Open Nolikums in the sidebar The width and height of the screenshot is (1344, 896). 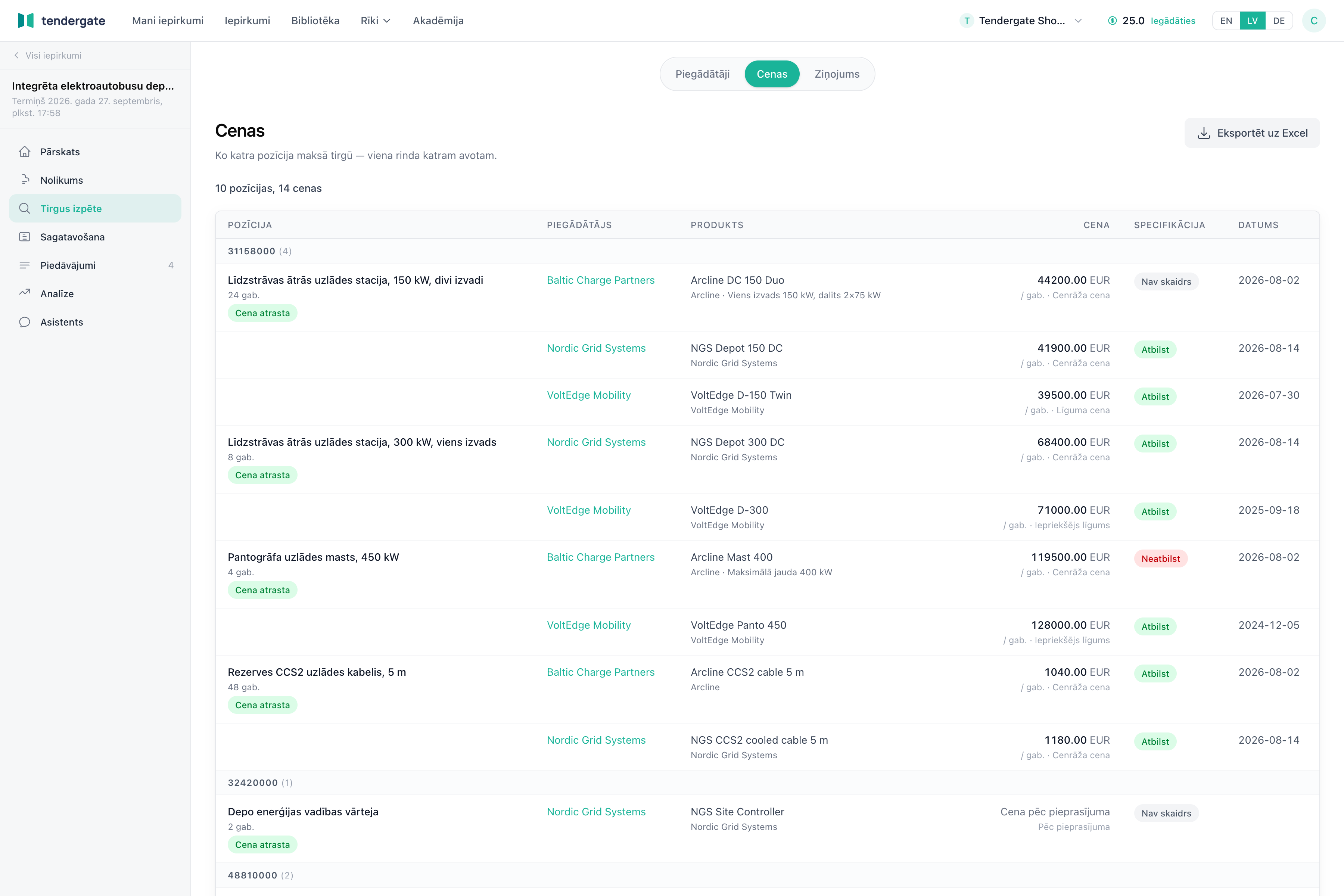point(95,180)
